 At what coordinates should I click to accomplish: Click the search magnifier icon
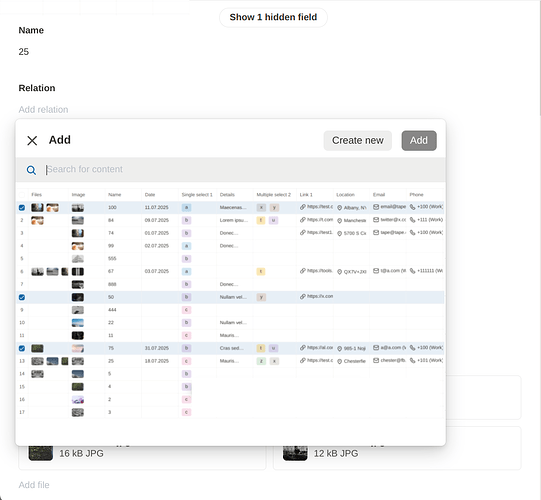(x=31, y=170)
